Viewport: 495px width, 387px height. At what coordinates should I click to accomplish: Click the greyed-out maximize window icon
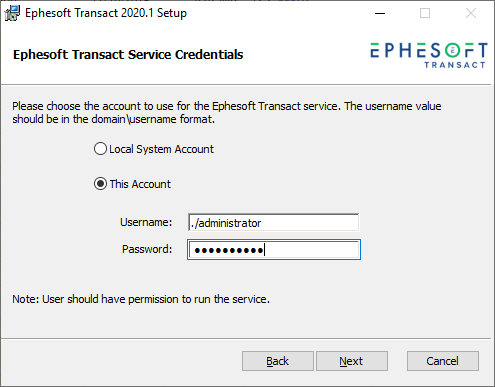(425, 13)
